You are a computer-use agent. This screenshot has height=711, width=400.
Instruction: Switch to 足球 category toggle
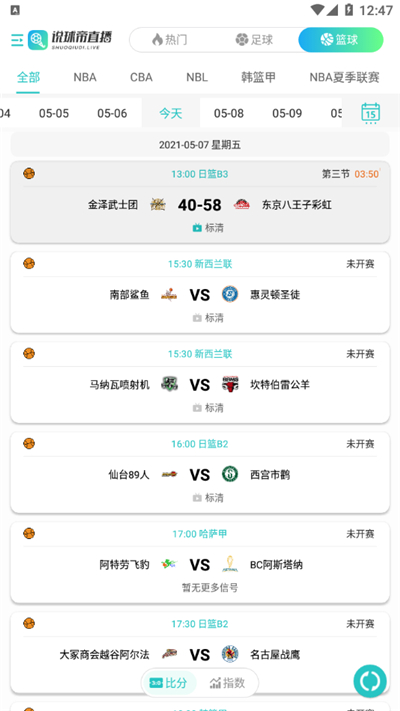click(x=254, y=40)
